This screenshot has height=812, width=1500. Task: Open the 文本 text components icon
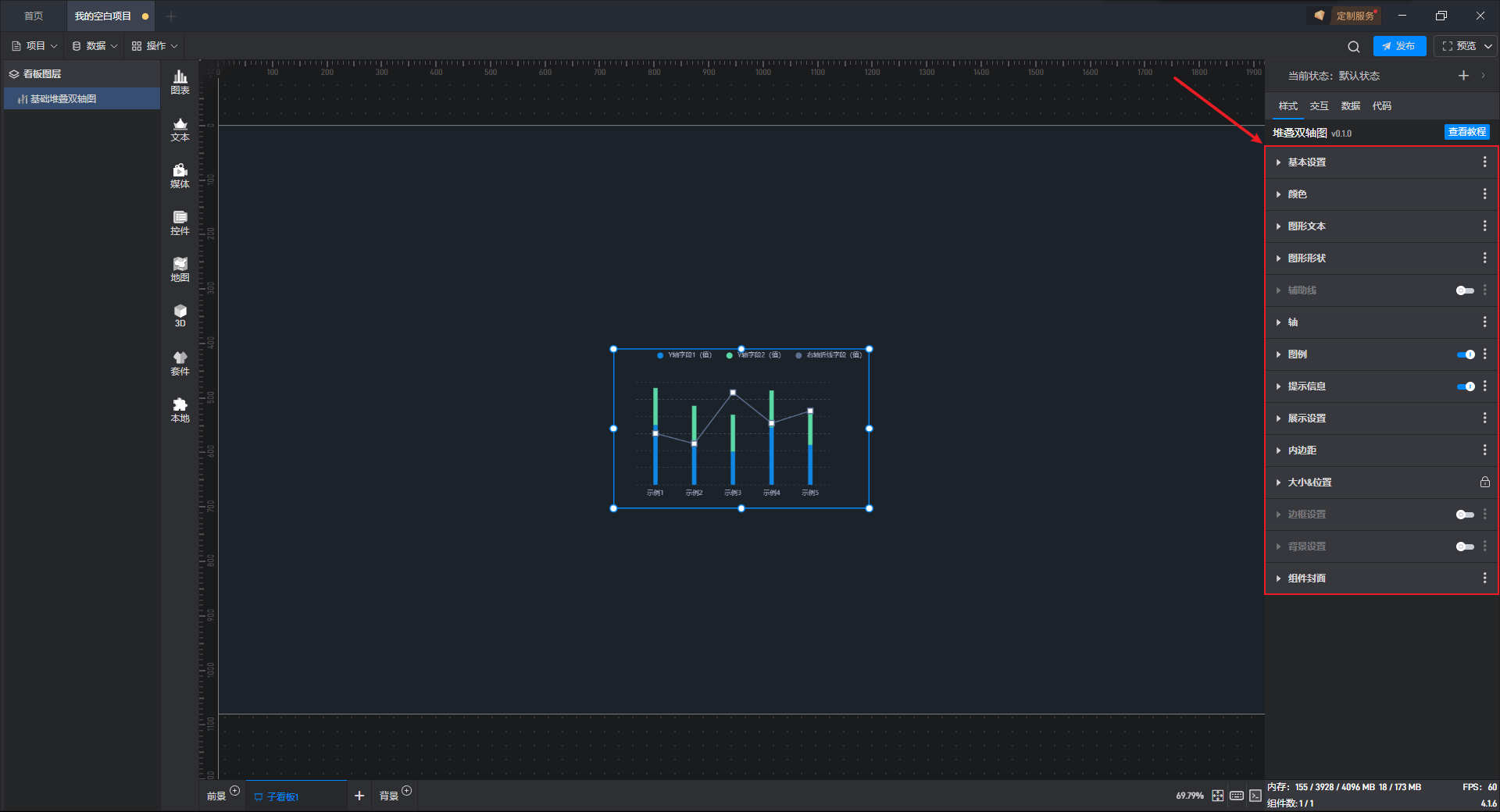[x=180, y=129]
